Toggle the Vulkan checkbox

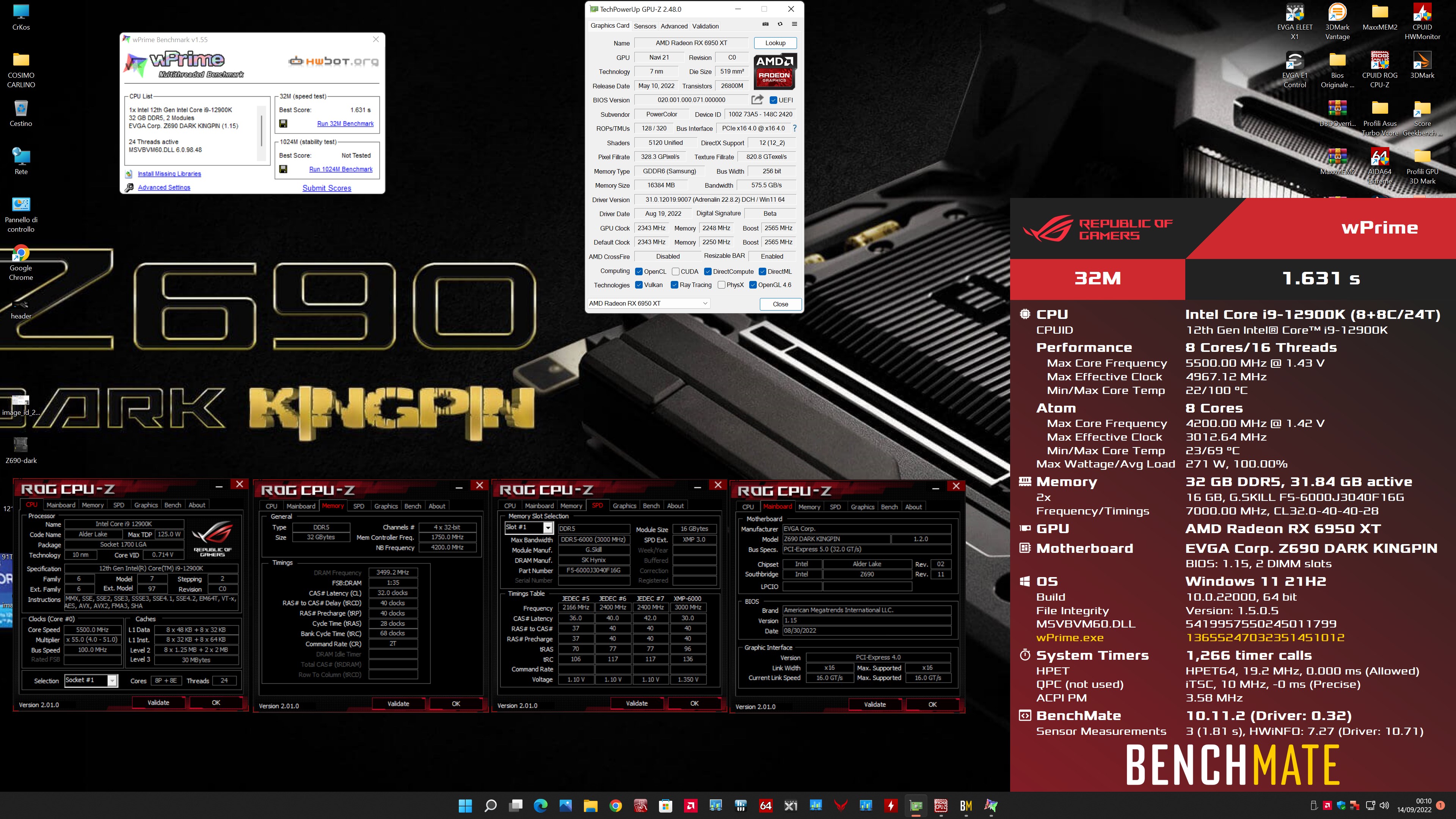(639, 285)
